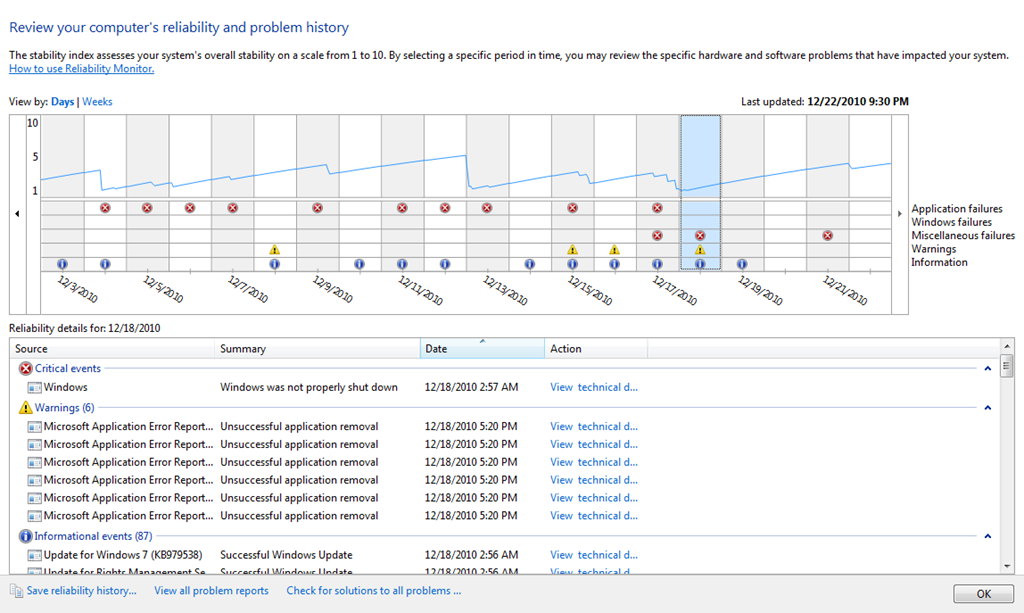Click the warning icon on 12/16/2010
This screenshot has width=1024, height=613.
[x=615, y=250]
